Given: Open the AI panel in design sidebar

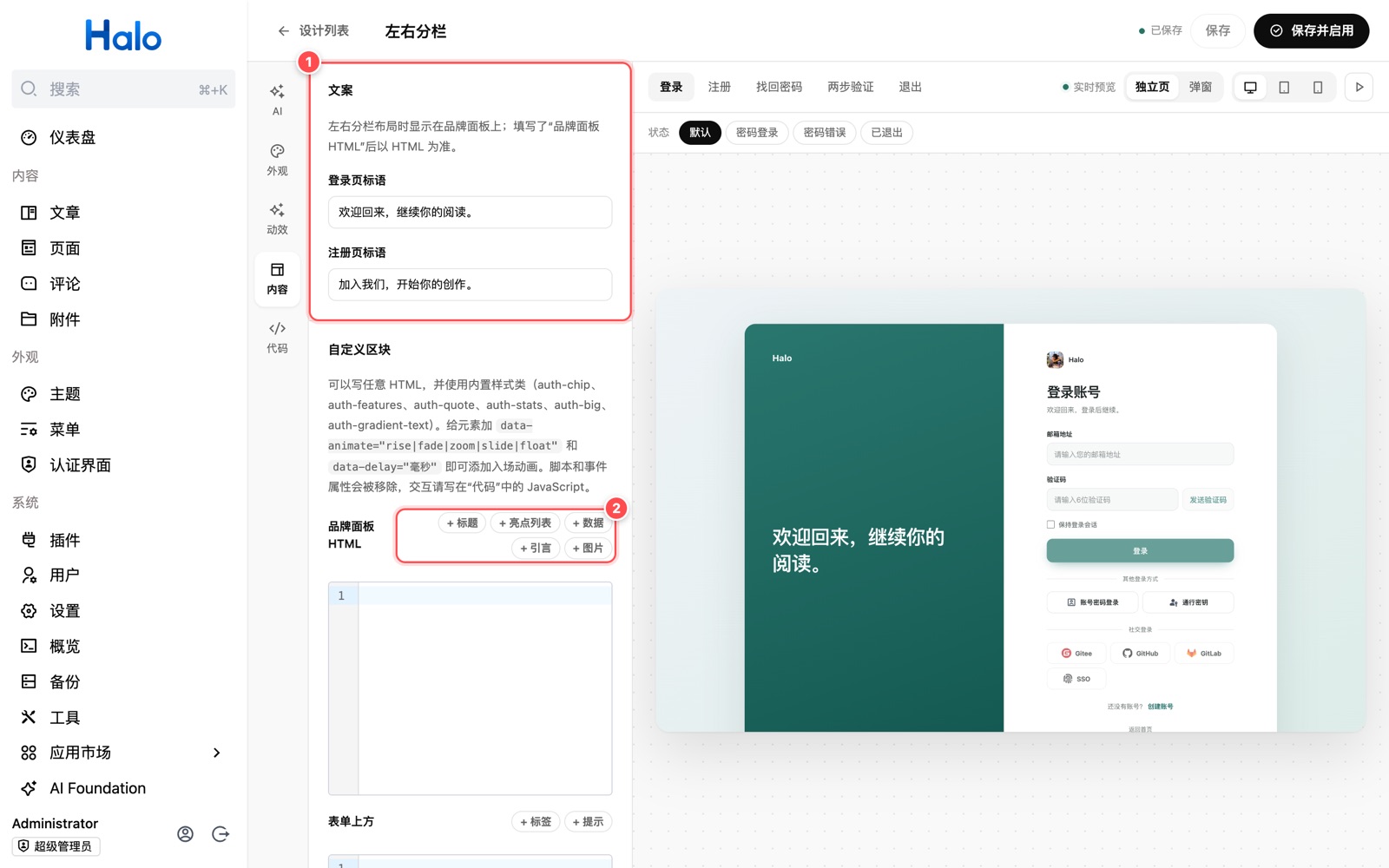Looking at the screenshot, I should pos(277,100).
